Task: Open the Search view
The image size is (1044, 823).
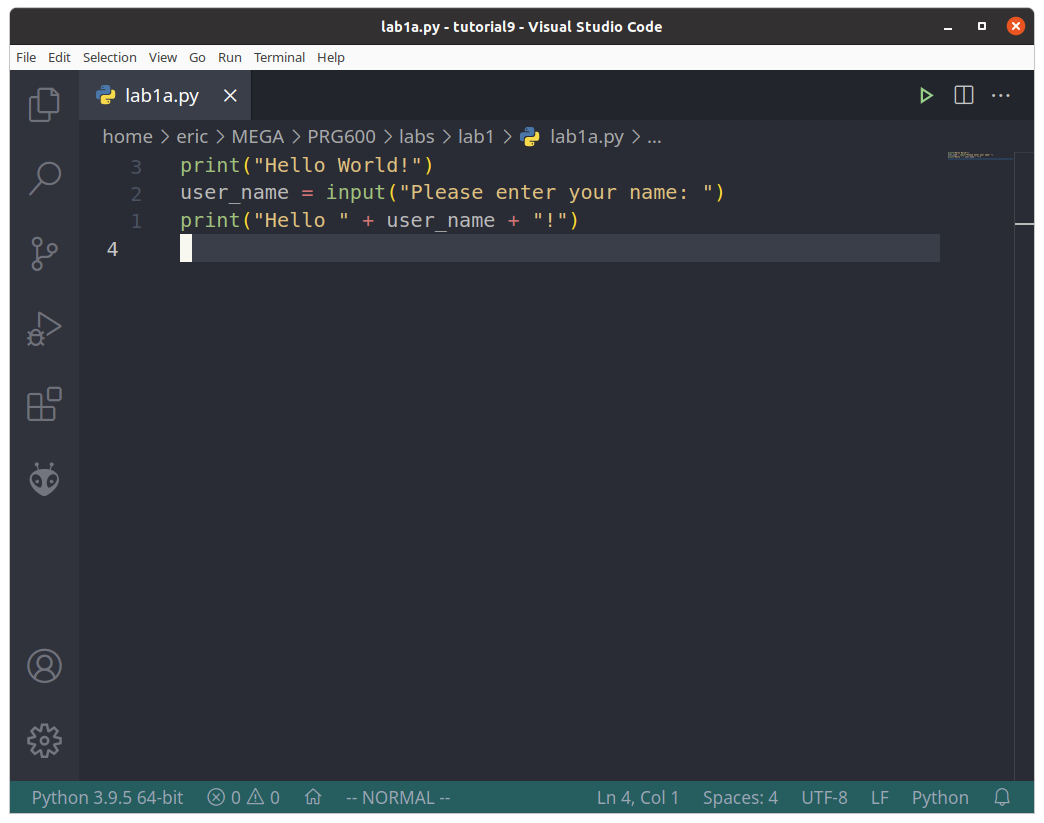Action: 44,178
